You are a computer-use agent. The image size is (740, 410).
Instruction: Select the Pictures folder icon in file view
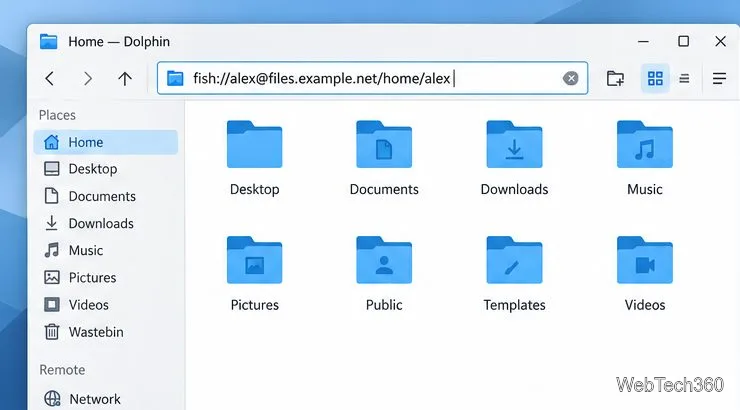254,260
